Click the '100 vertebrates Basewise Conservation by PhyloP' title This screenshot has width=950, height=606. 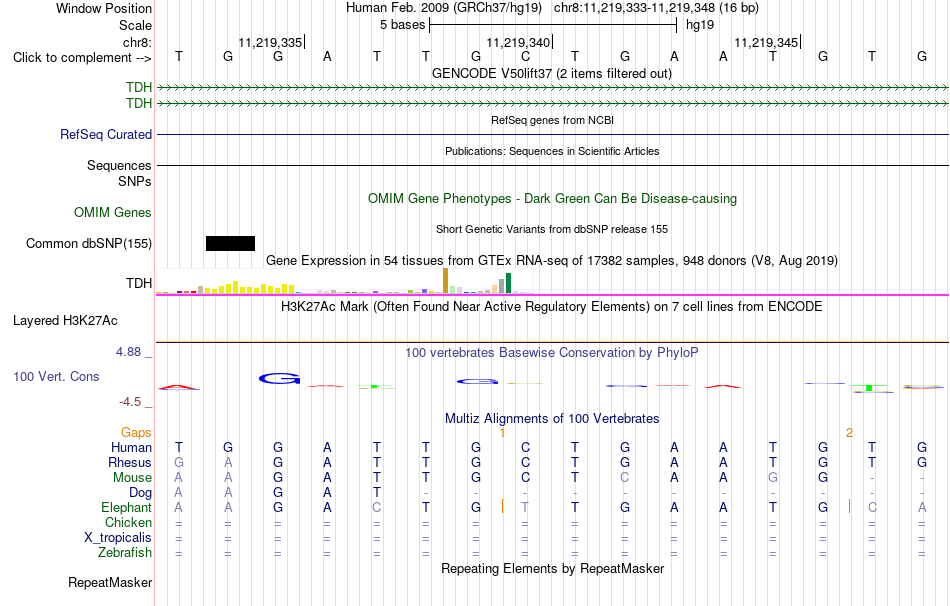[x=552, y=353]
